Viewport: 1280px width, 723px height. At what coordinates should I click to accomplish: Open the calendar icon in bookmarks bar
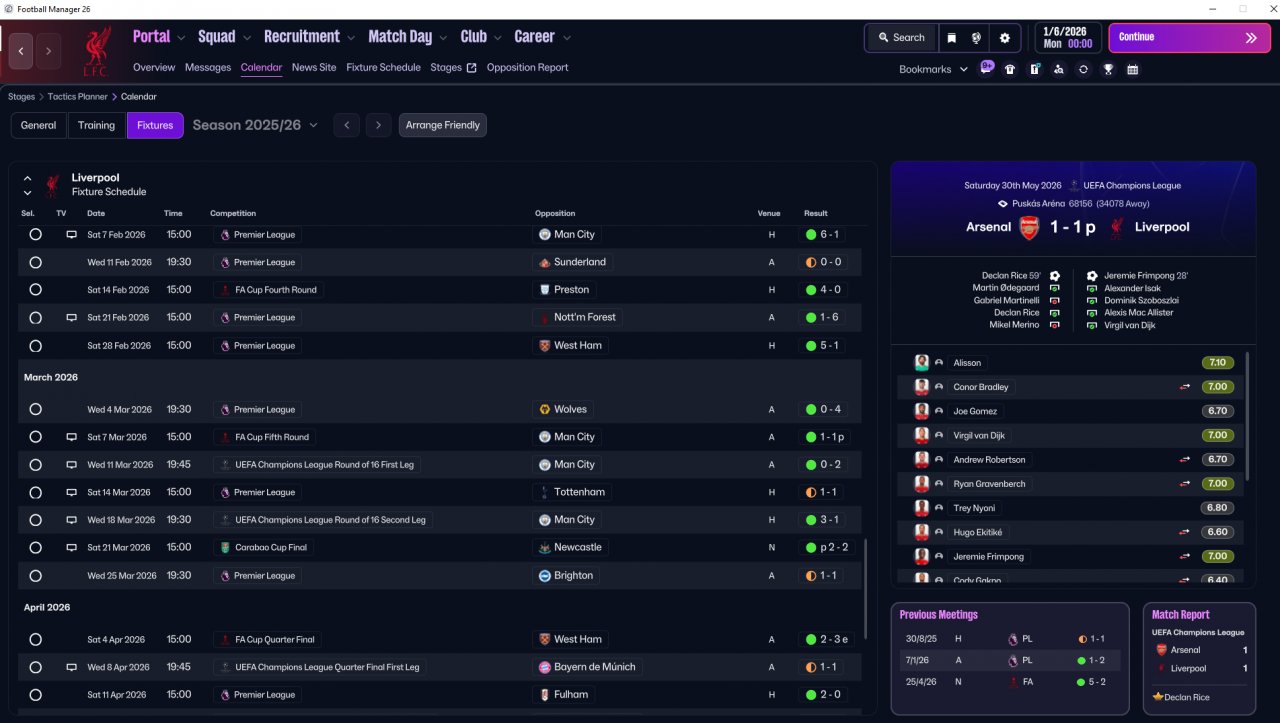[1132, 70]
